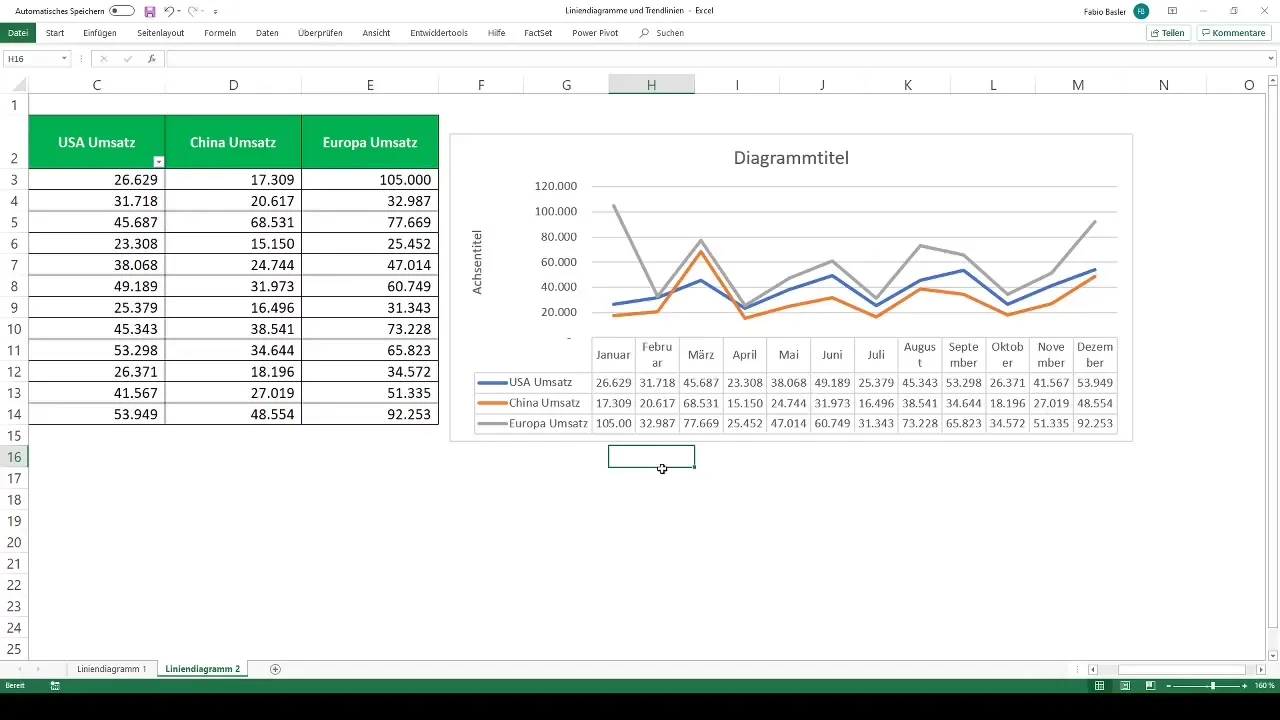This screenshot has height=720, width=1280.
Task: Click the Redo arrow icon
Action: [192, 11]
